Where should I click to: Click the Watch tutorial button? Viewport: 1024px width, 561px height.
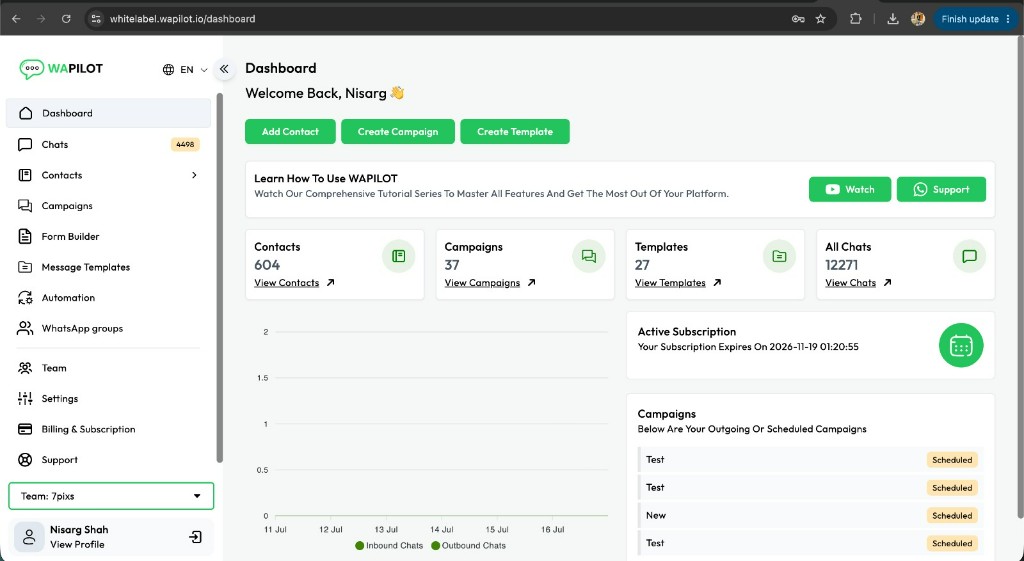pos(850,189)
